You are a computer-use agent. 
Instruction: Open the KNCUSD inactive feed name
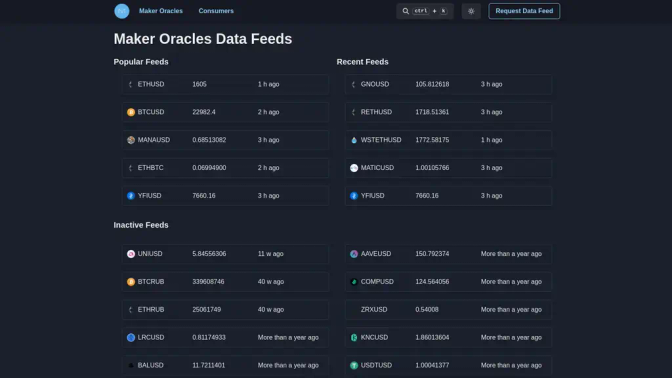click(x=374, y=338)
